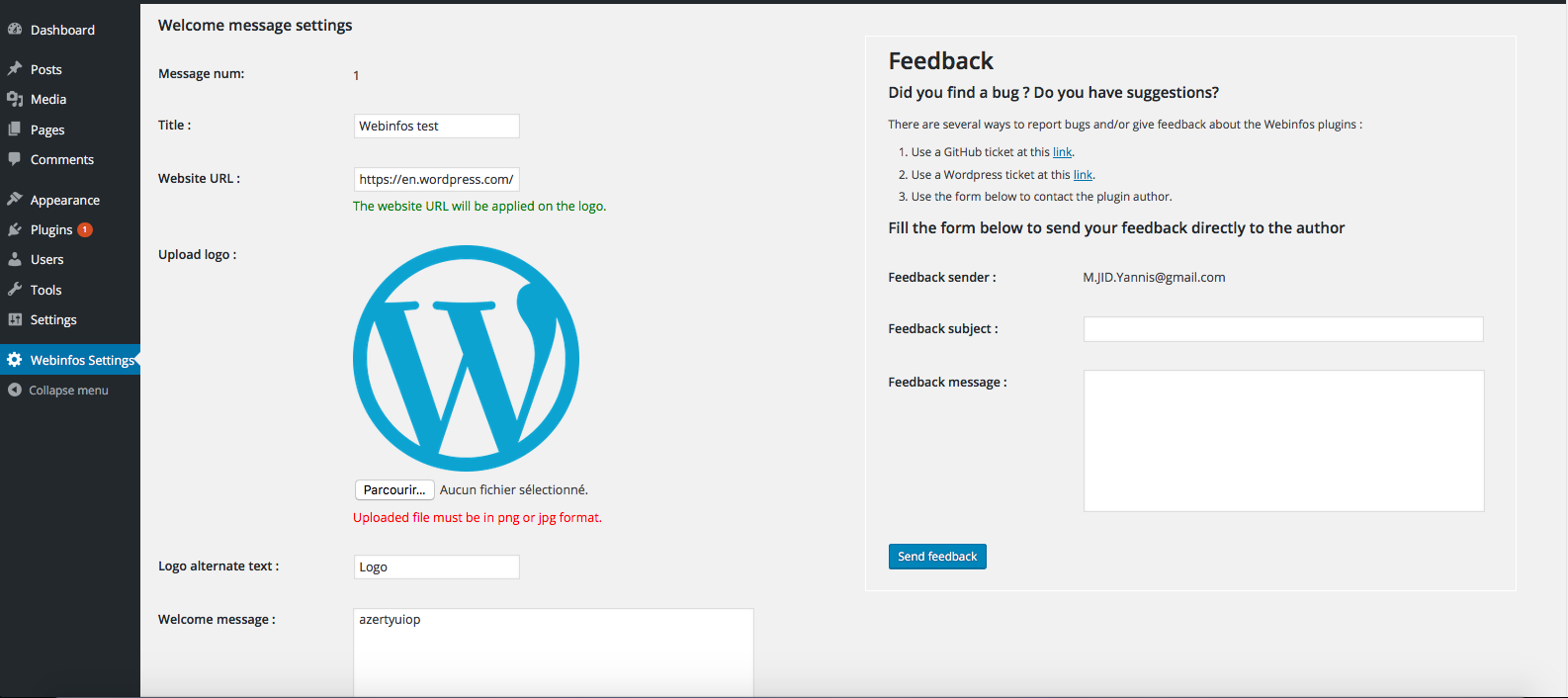
Task: Click the Media icon in sidebar
Action: click(15, 99)
